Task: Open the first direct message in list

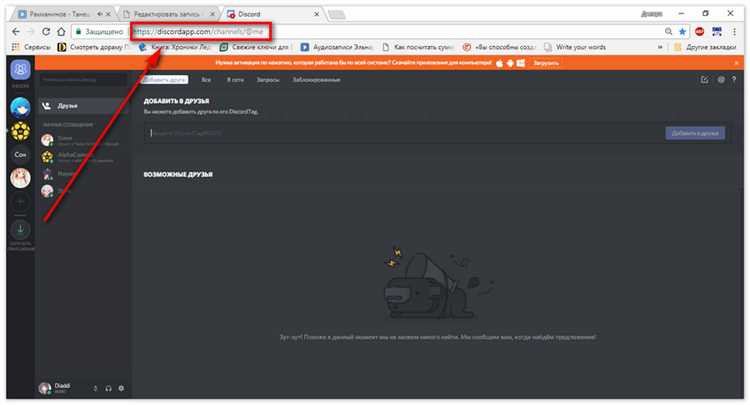Action: tap(82, 140)
